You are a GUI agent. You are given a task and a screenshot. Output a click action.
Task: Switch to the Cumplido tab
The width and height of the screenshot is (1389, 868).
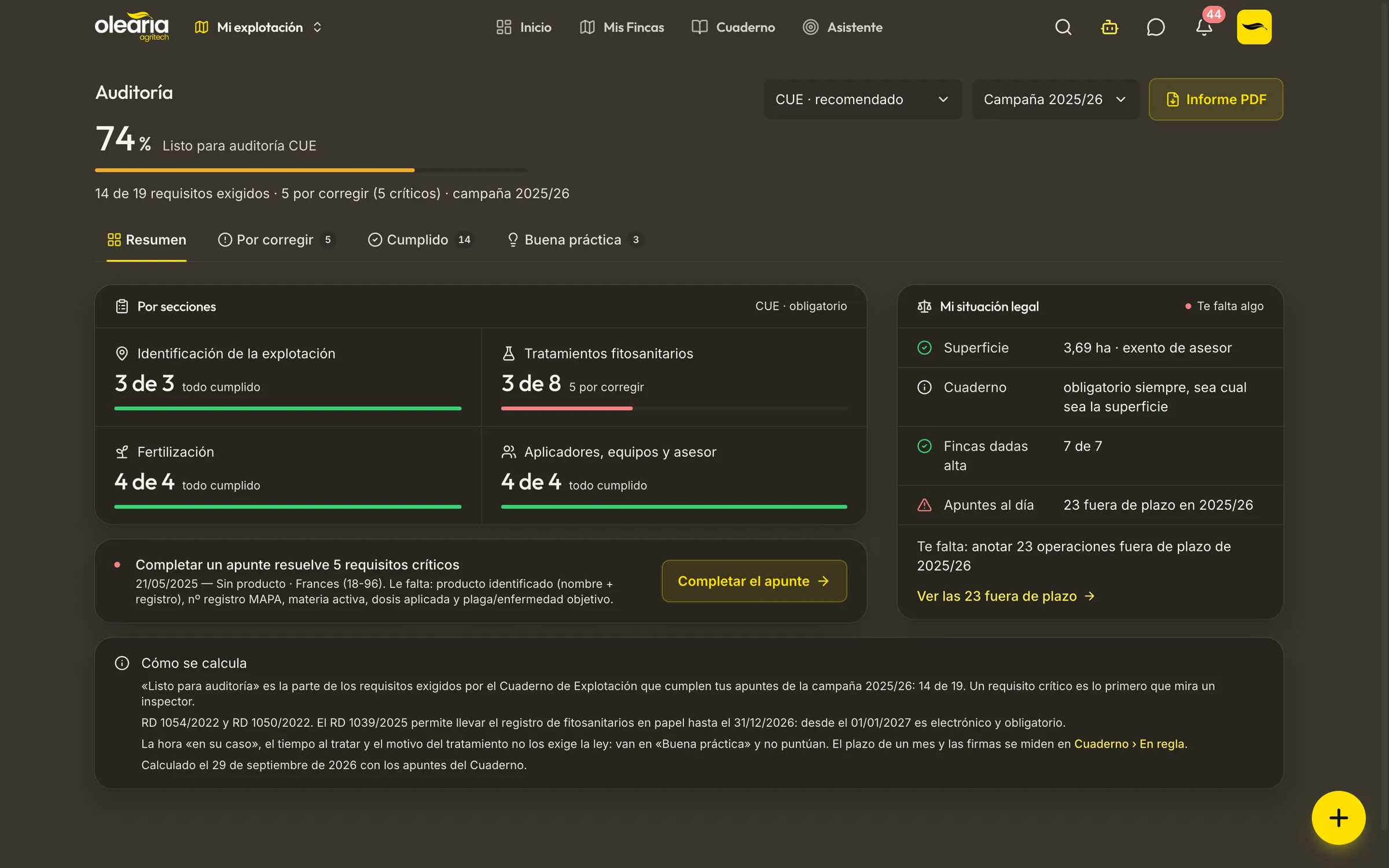(421, 240)
